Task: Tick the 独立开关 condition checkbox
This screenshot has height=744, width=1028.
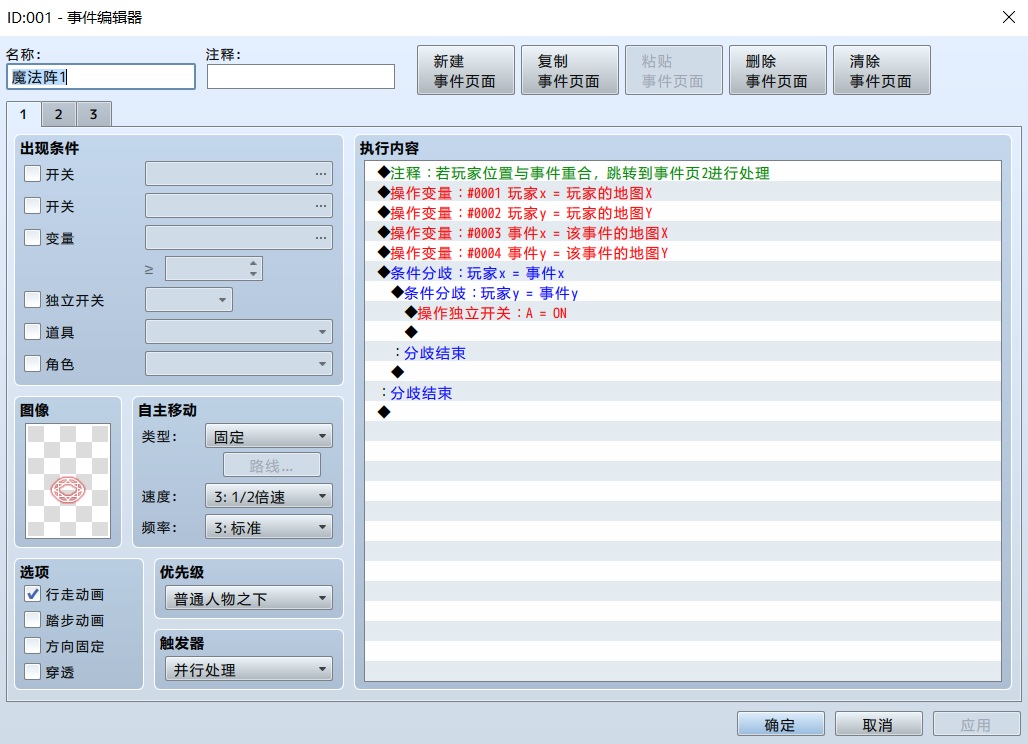Action: click(x=32, y=300)
